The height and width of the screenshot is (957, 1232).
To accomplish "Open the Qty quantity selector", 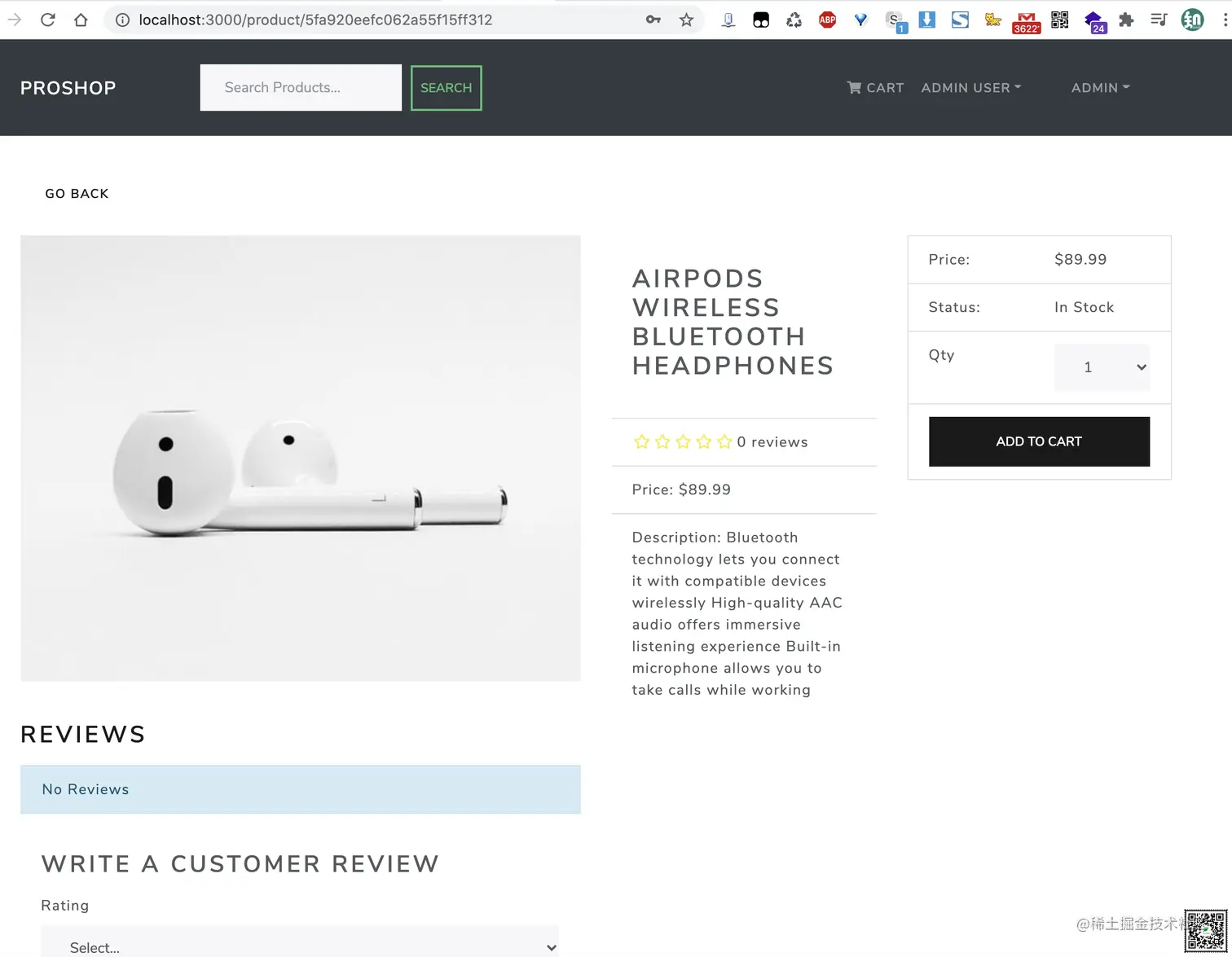I will (x=1102, y=367).
